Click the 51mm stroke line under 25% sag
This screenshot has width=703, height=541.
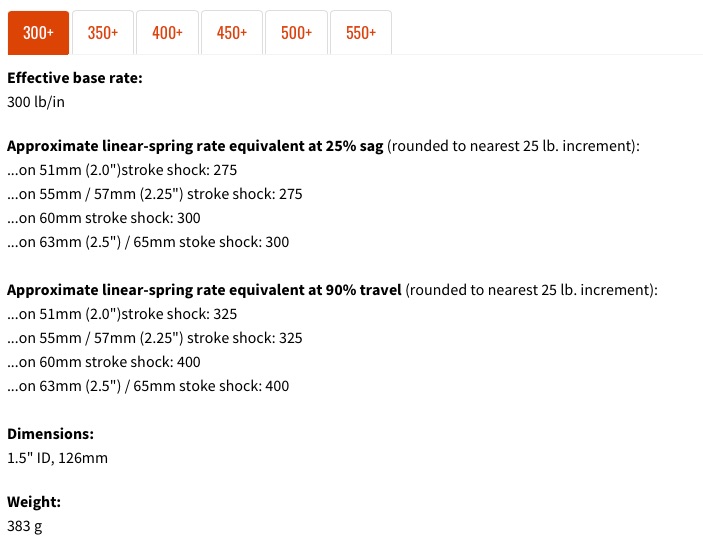pyautogui.click(x=122, y=170)
